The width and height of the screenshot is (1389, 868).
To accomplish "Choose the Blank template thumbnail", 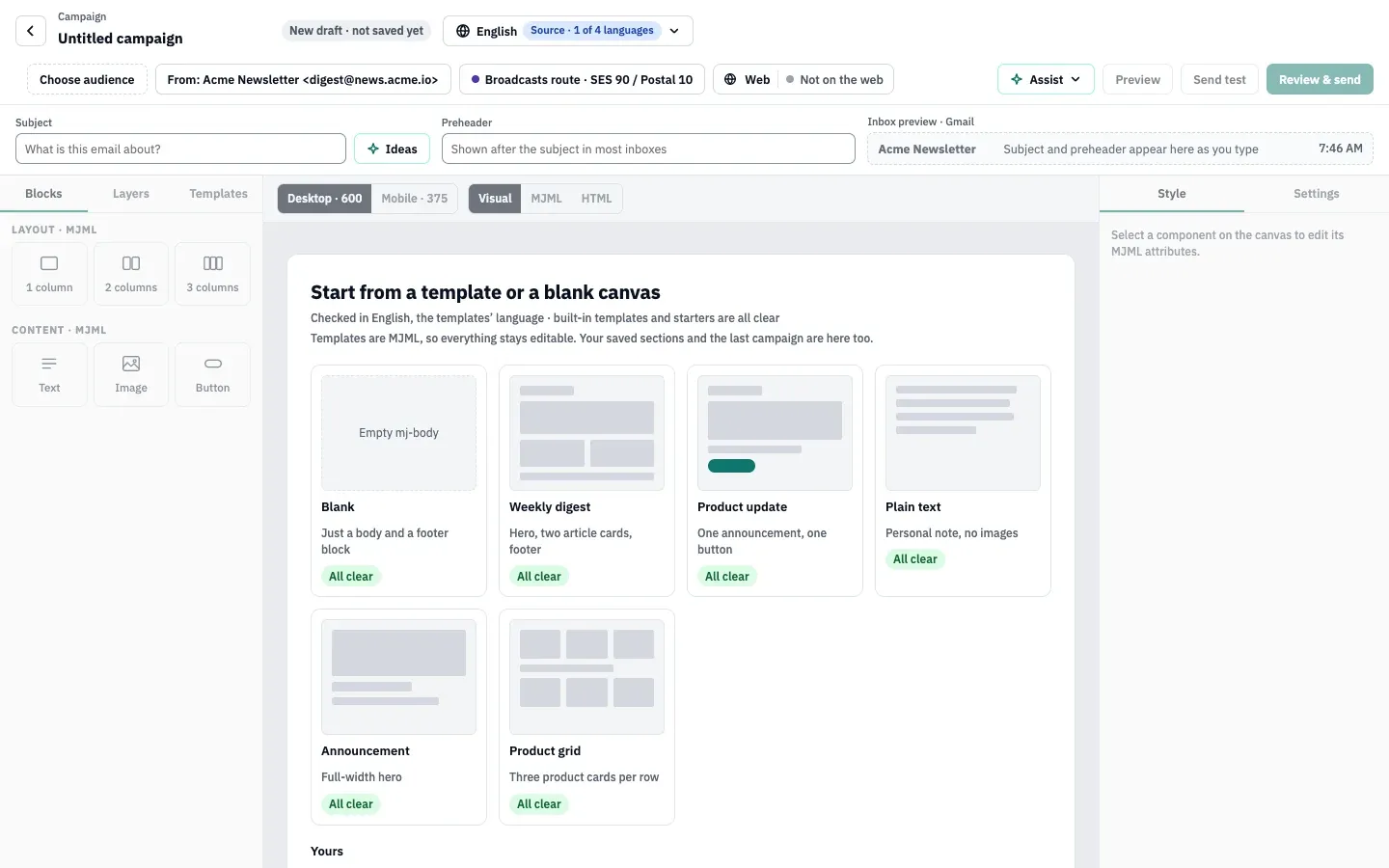I will point(398,433).
